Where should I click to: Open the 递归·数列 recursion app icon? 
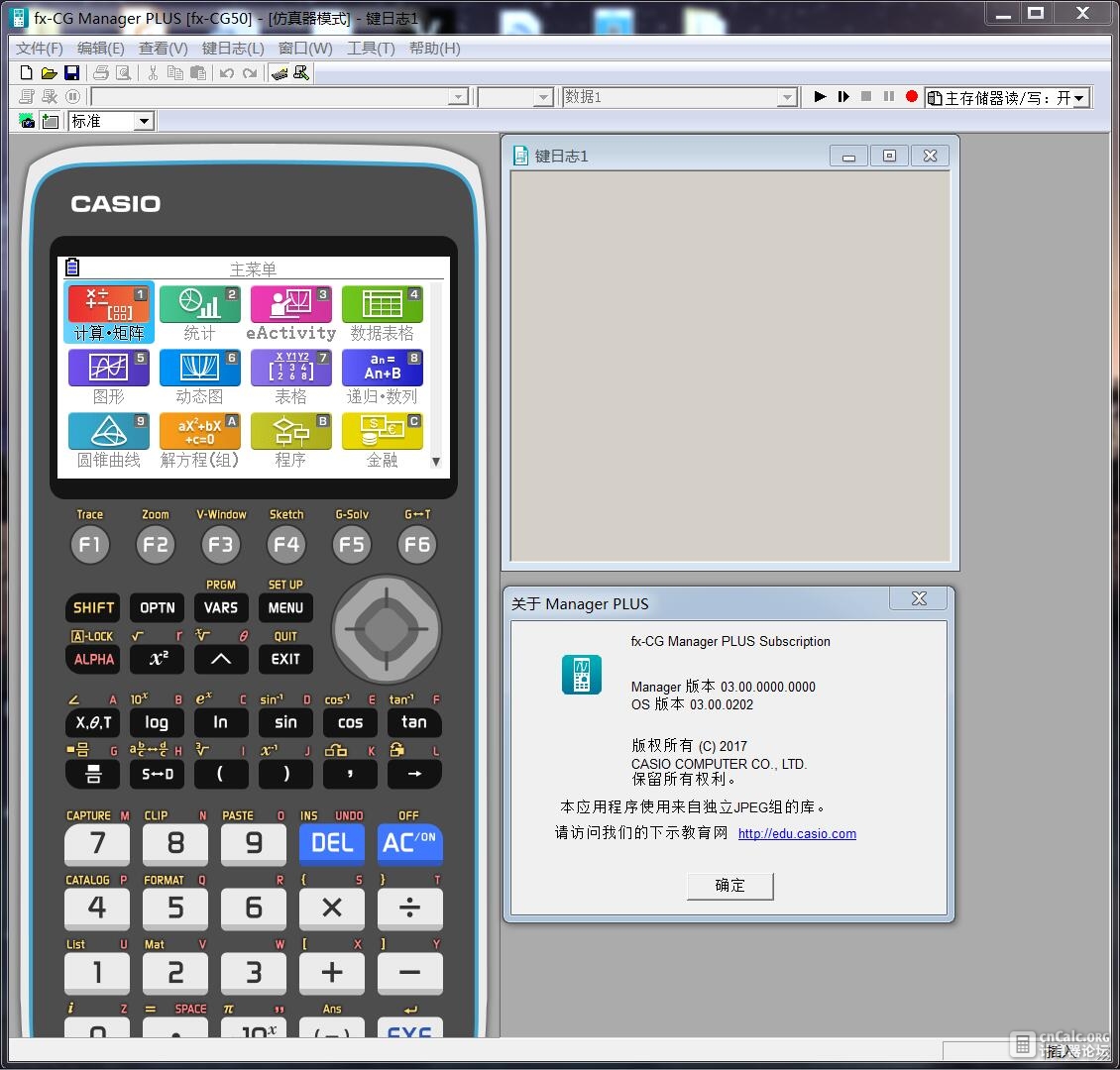click(383, 376)
